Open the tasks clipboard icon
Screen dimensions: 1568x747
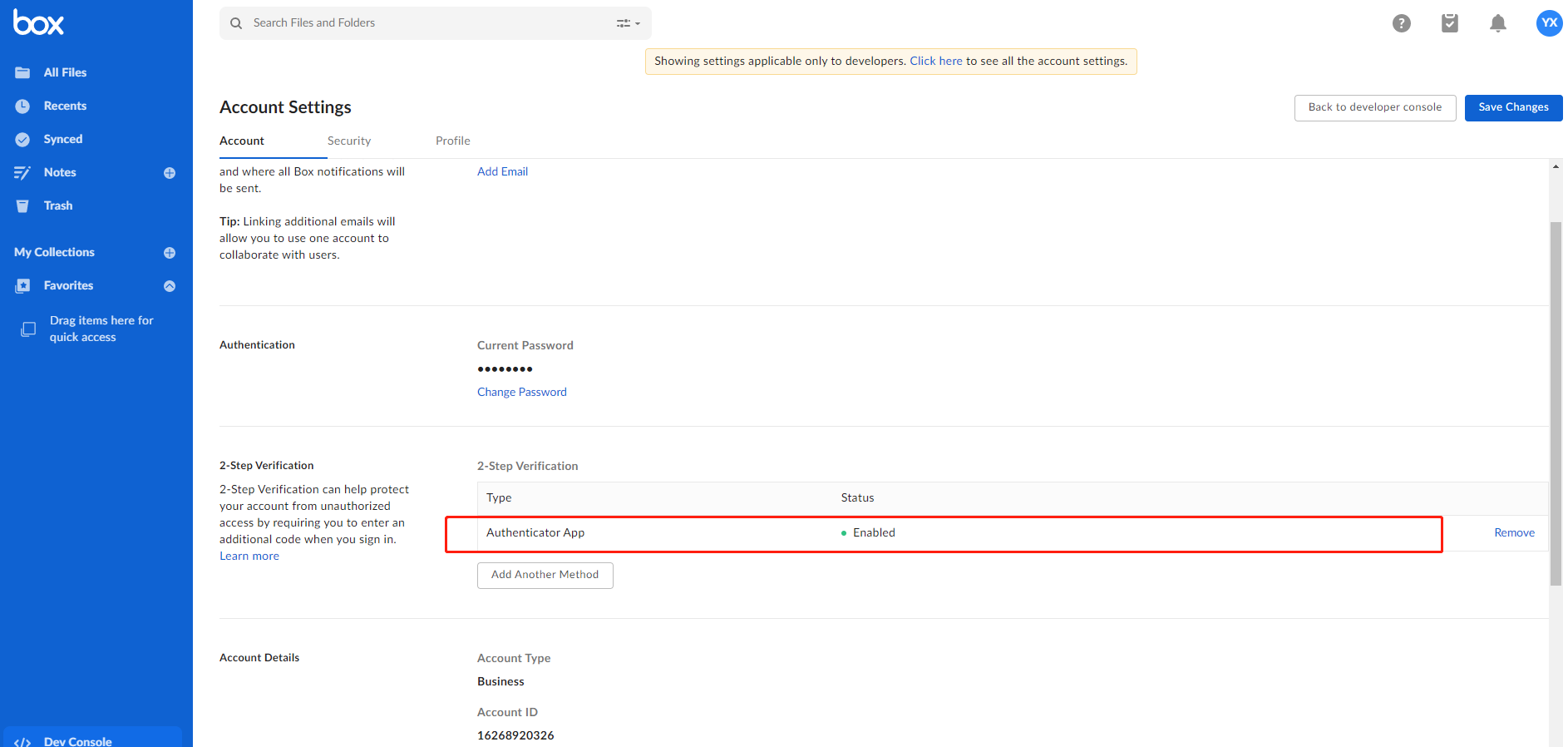coord(1450,23)
